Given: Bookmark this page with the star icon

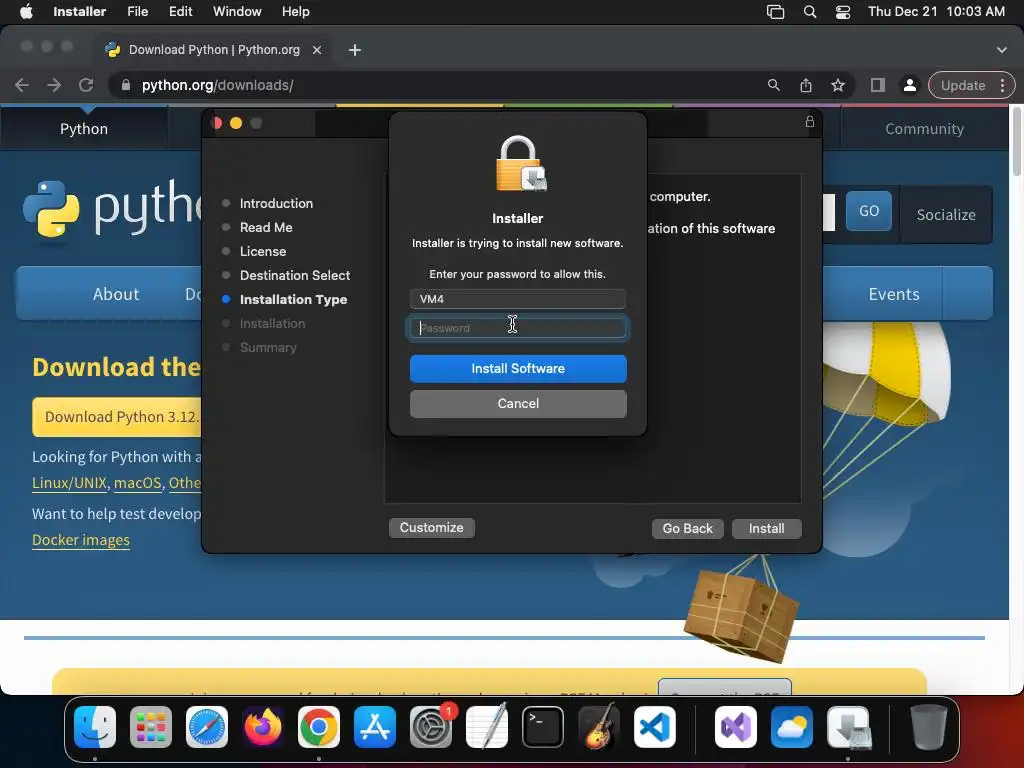Looking at the screenshot, I should click(838, 85).
